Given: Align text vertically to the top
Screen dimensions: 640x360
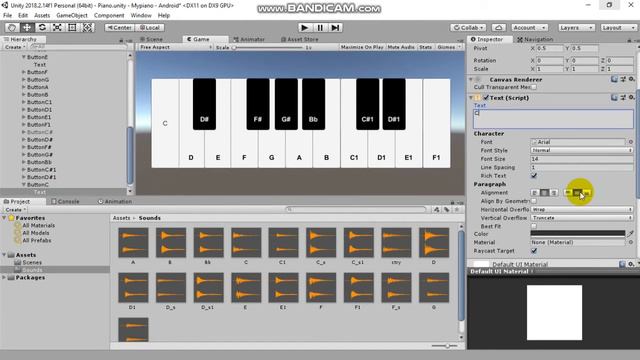Looking at the screenshot, I should 568,193.
